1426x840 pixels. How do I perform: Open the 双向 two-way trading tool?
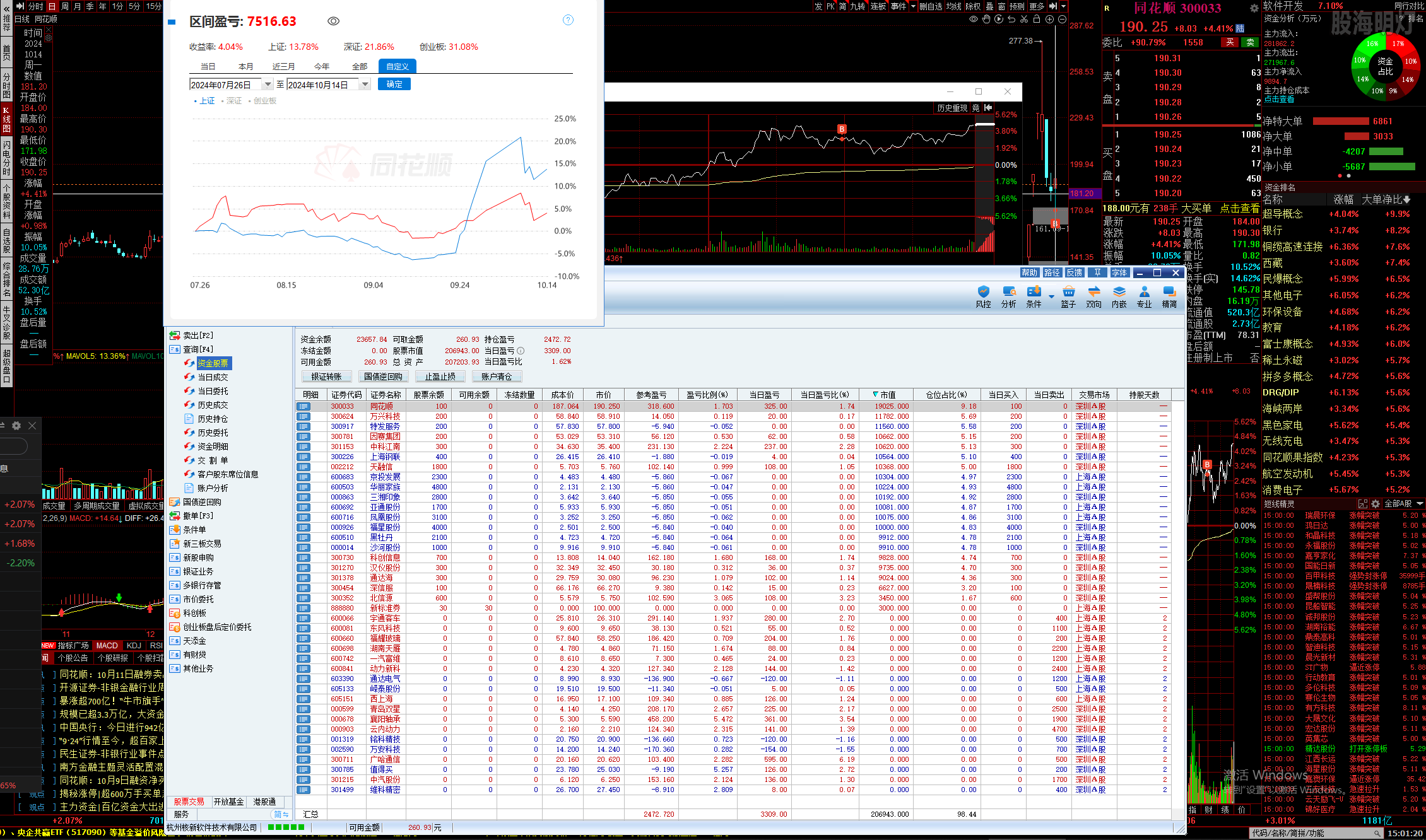tap(1093, 296)
